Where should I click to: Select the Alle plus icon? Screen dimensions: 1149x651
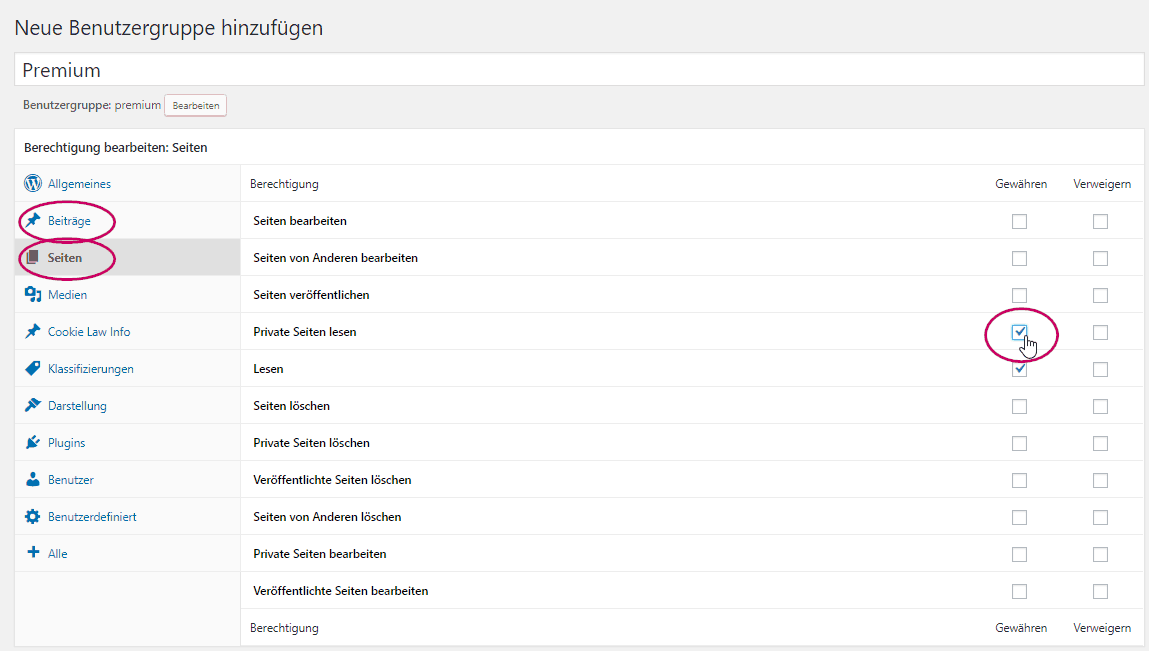coord(31,553)
